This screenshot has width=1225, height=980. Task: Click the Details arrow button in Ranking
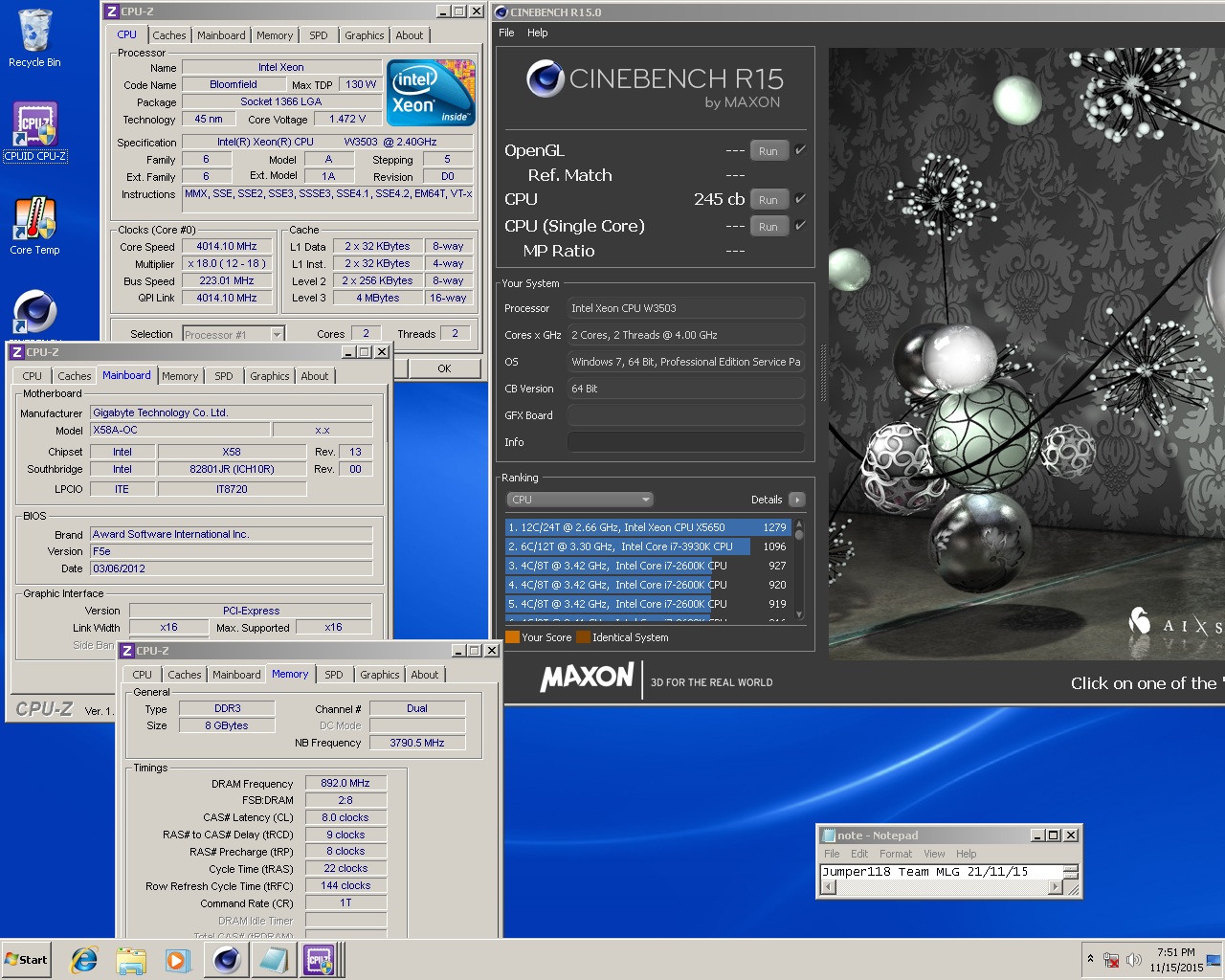(x=796, y=500)
